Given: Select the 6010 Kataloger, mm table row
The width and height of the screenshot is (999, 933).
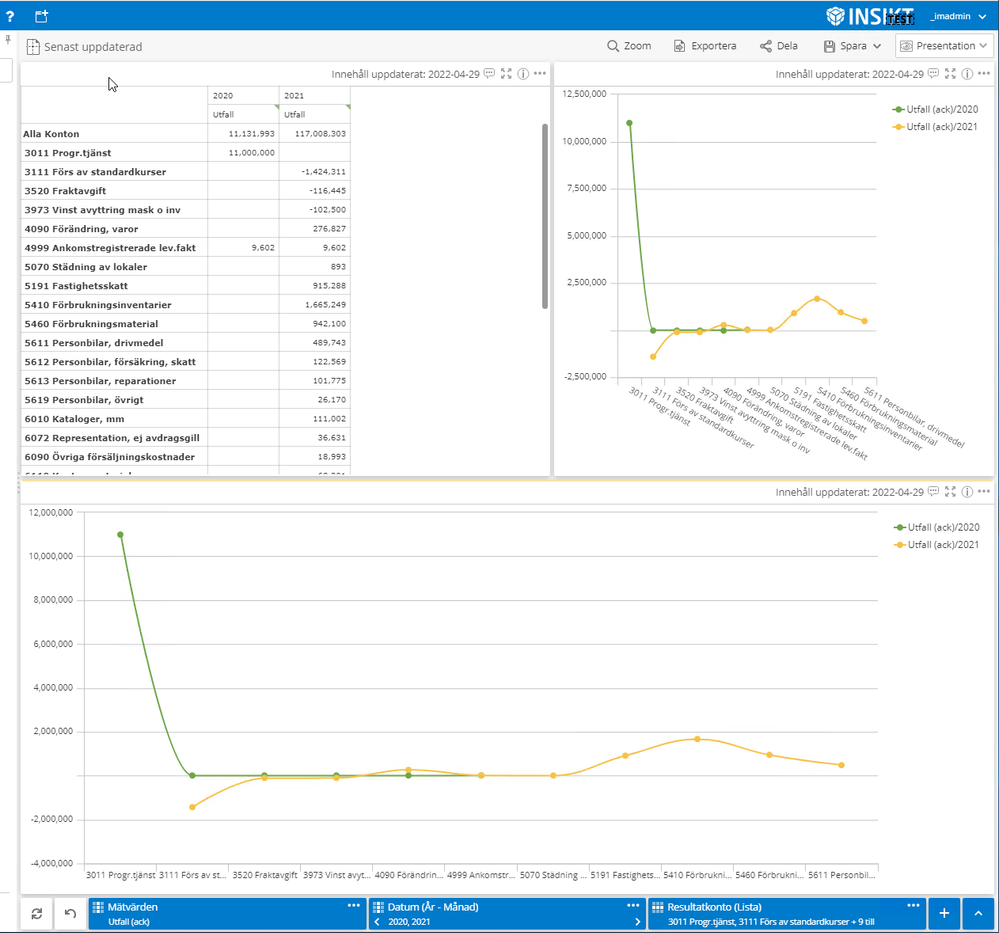Looking at the screenshot, I should click(185, 419).
